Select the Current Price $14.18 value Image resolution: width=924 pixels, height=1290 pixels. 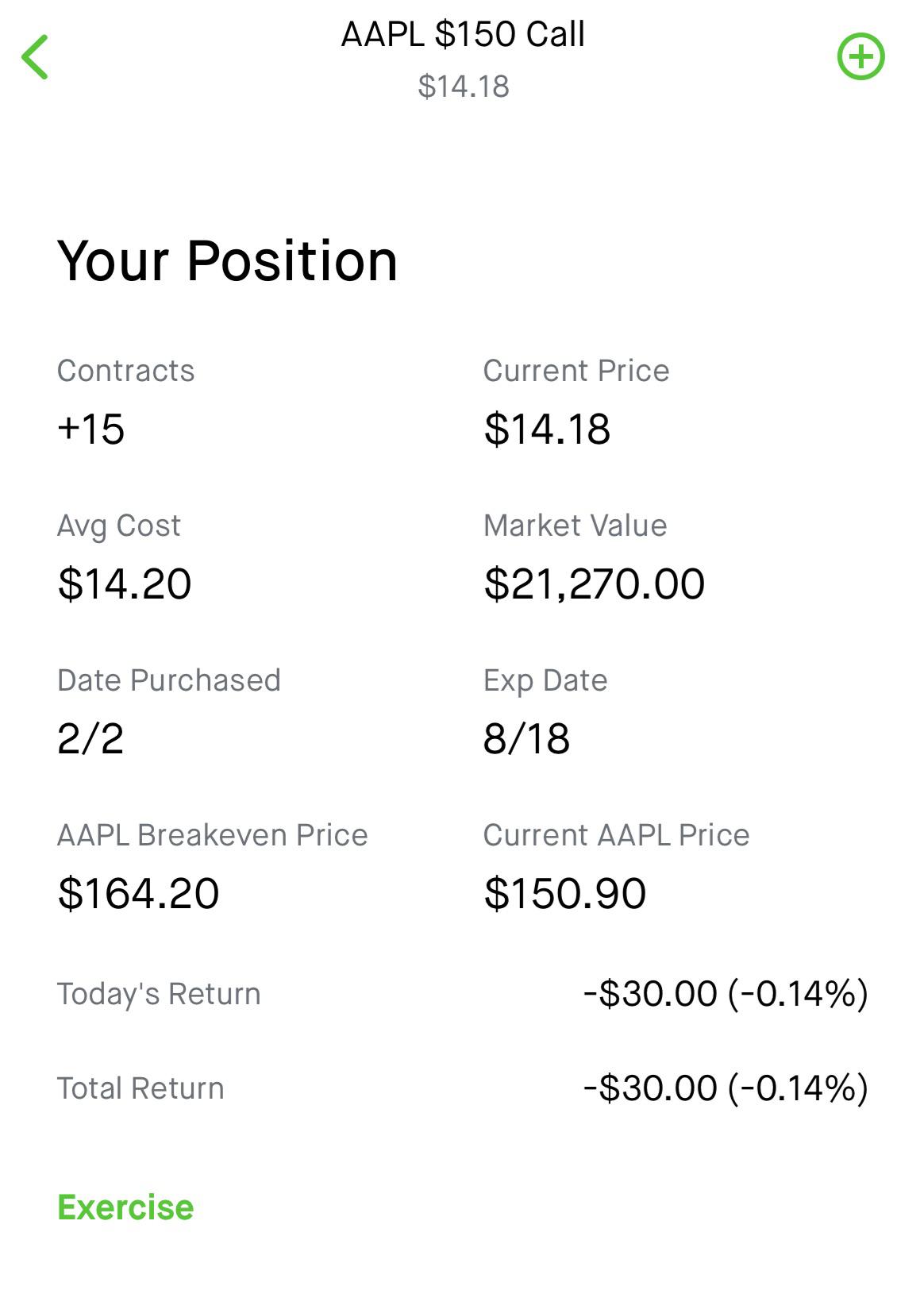547,429
